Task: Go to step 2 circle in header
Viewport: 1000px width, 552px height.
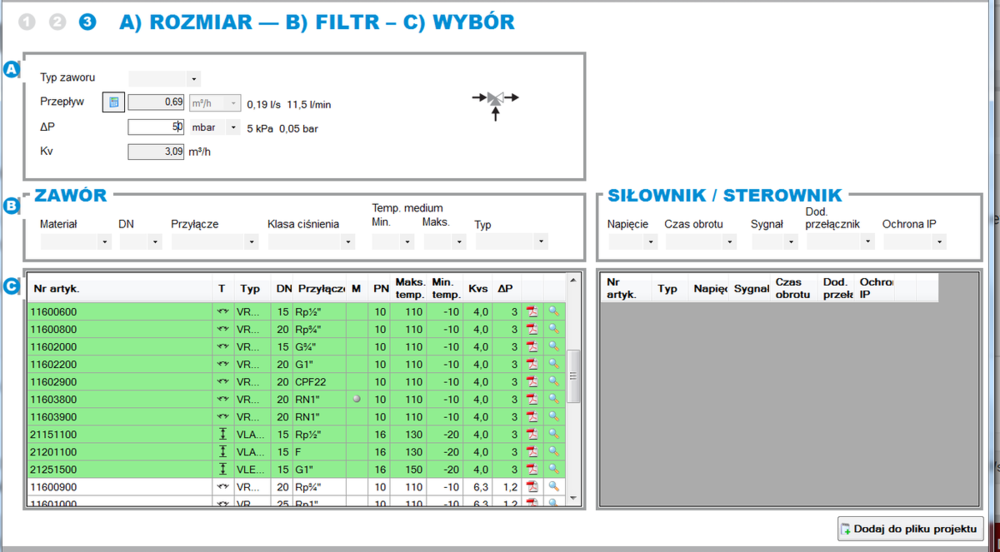Action: click(57, 21)
